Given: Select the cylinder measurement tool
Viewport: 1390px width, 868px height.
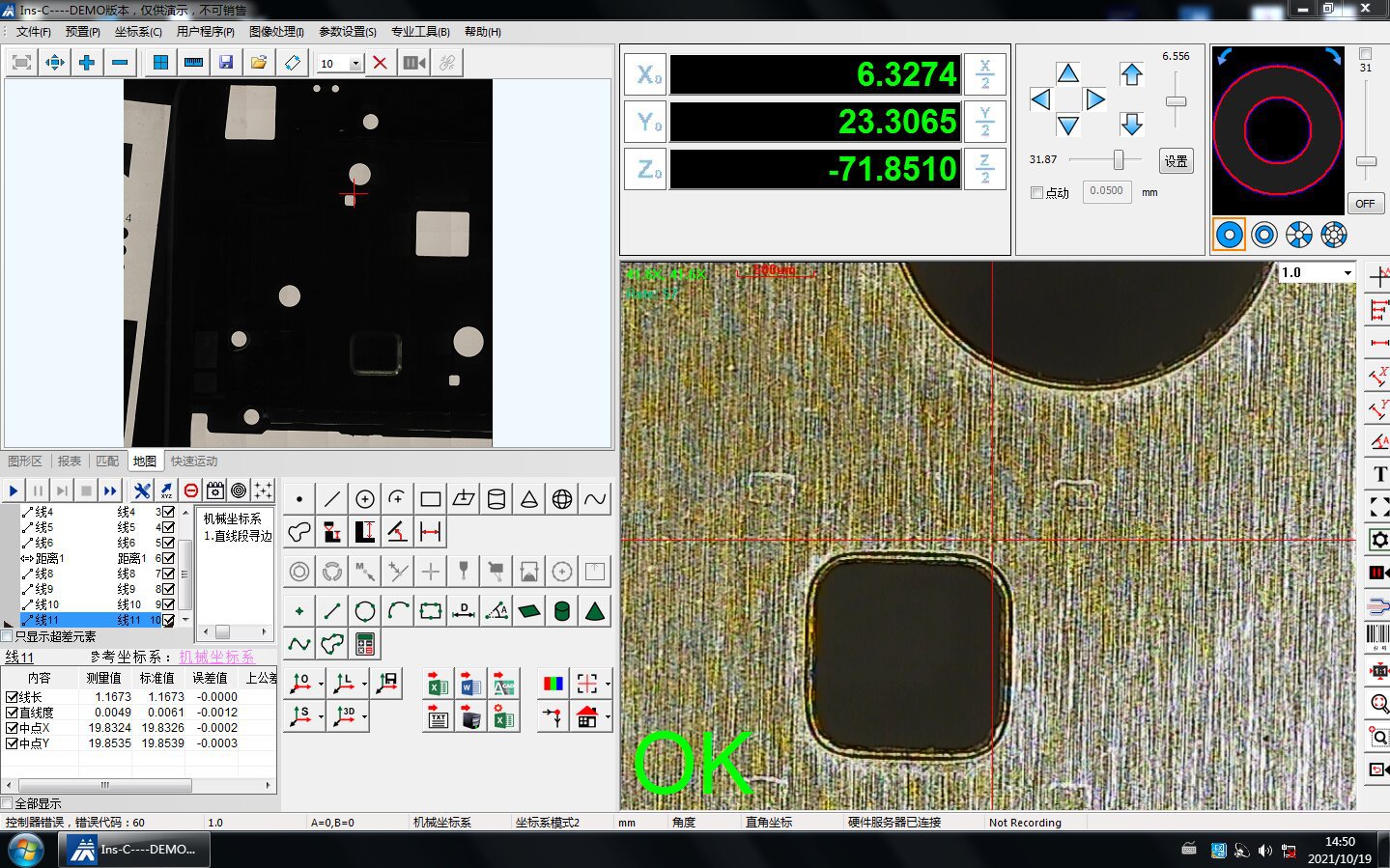Looking at the screenshot, I should pyautogui.click(x=496, y=499).
